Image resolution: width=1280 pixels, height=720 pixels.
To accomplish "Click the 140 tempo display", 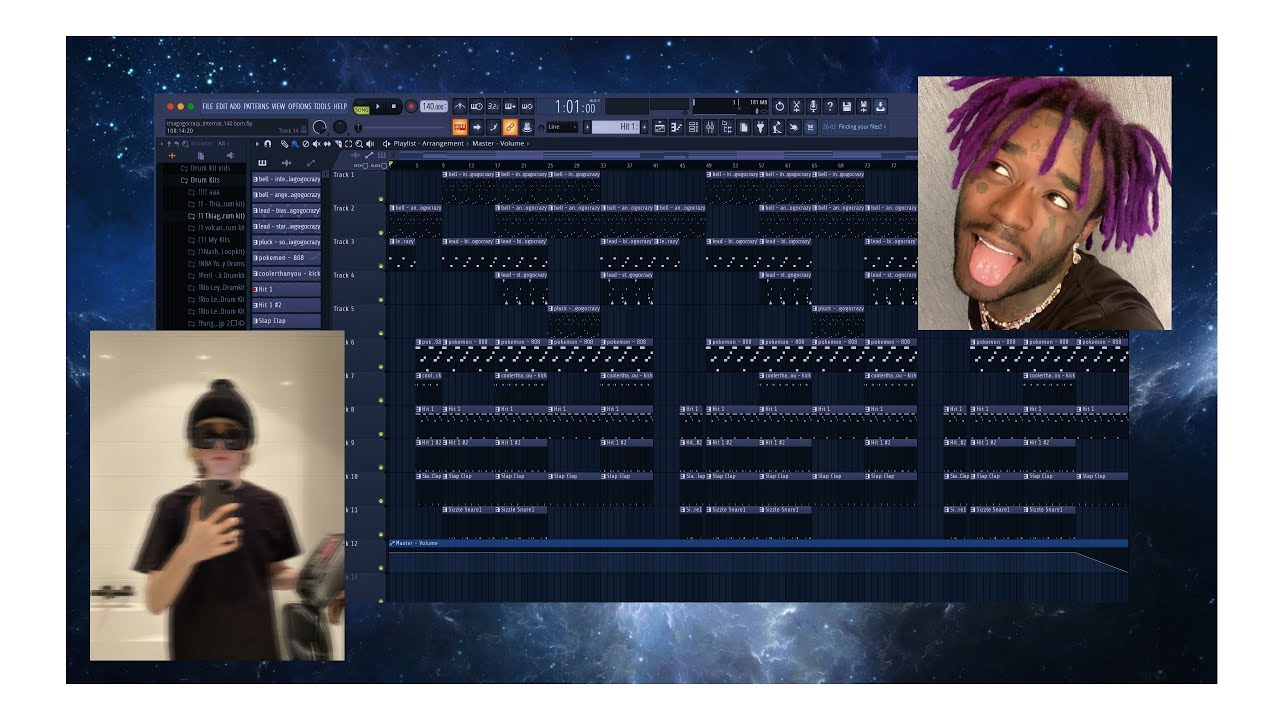I will 434,106.
